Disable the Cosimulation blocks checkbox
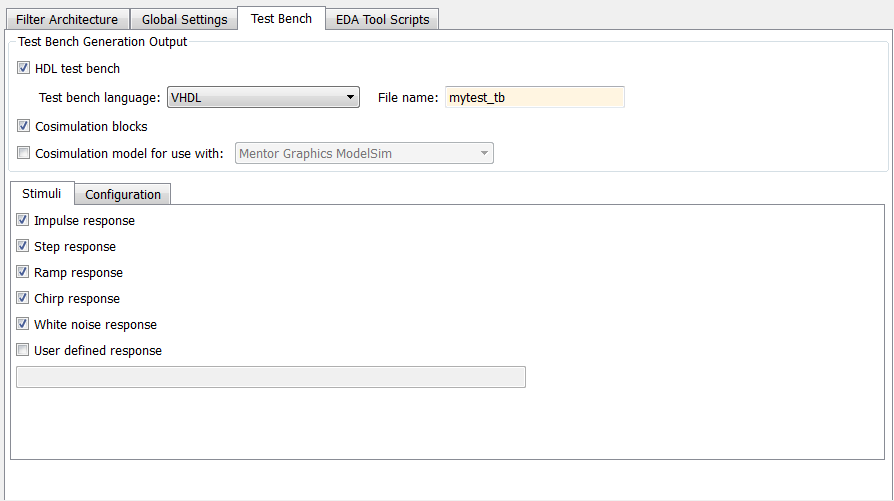Image resolution: width=894 pixels, height=501 pixels. pyautogui.click(x=24, y=127)
